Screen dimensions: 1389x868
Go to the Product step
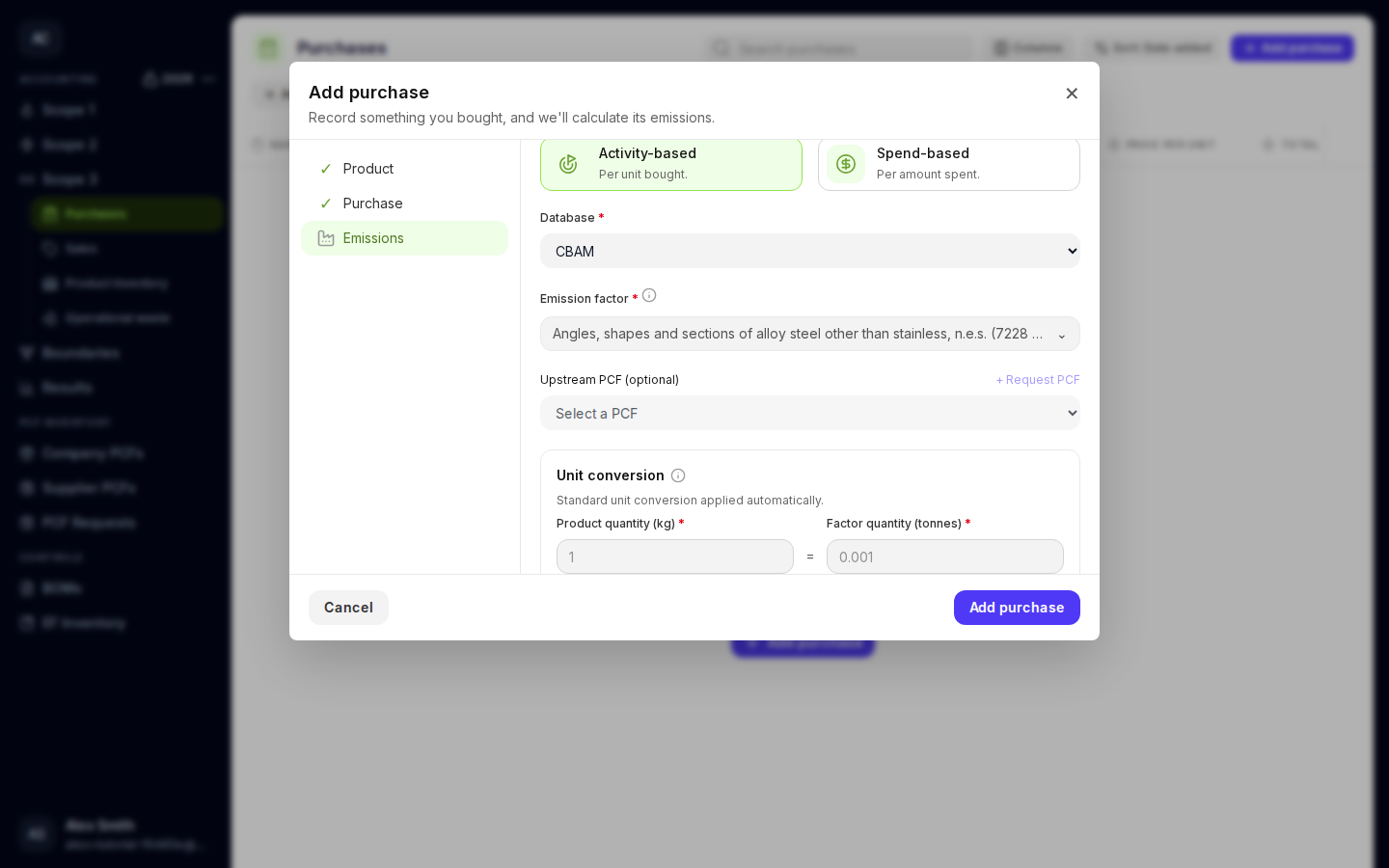coord(404,169)
